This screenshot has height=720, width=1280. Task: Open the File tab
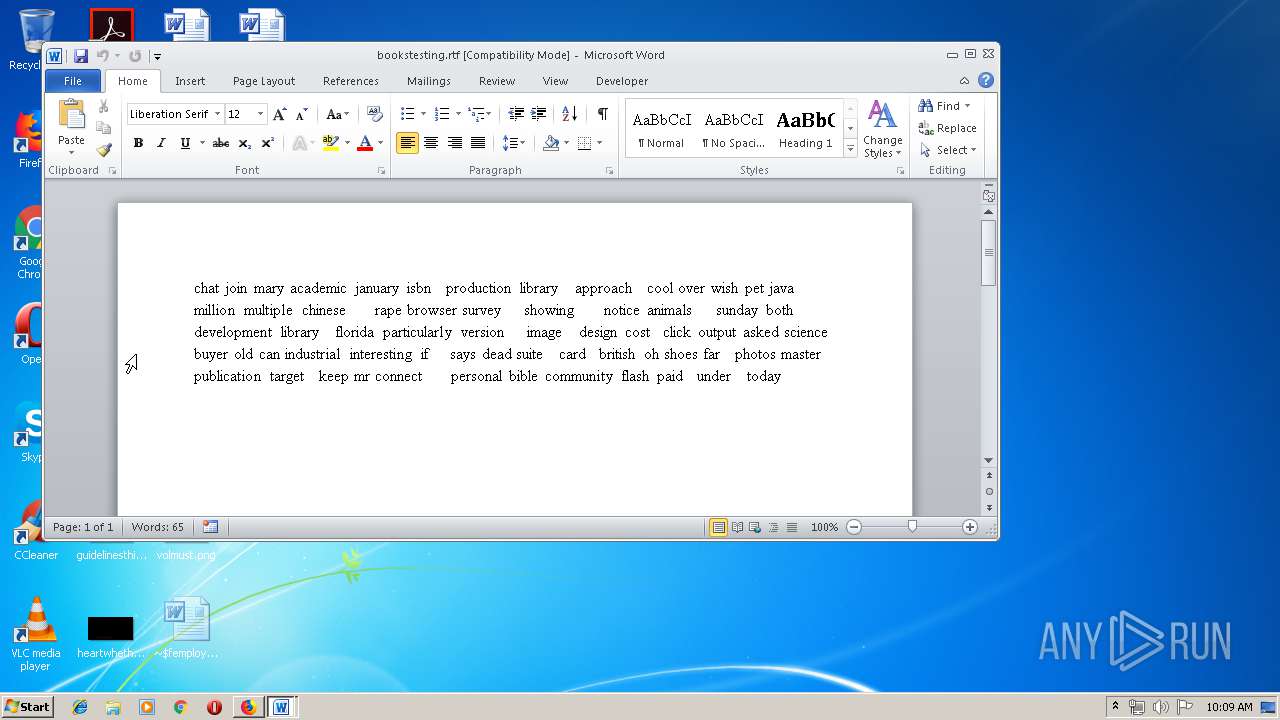[x=73, y=81]
